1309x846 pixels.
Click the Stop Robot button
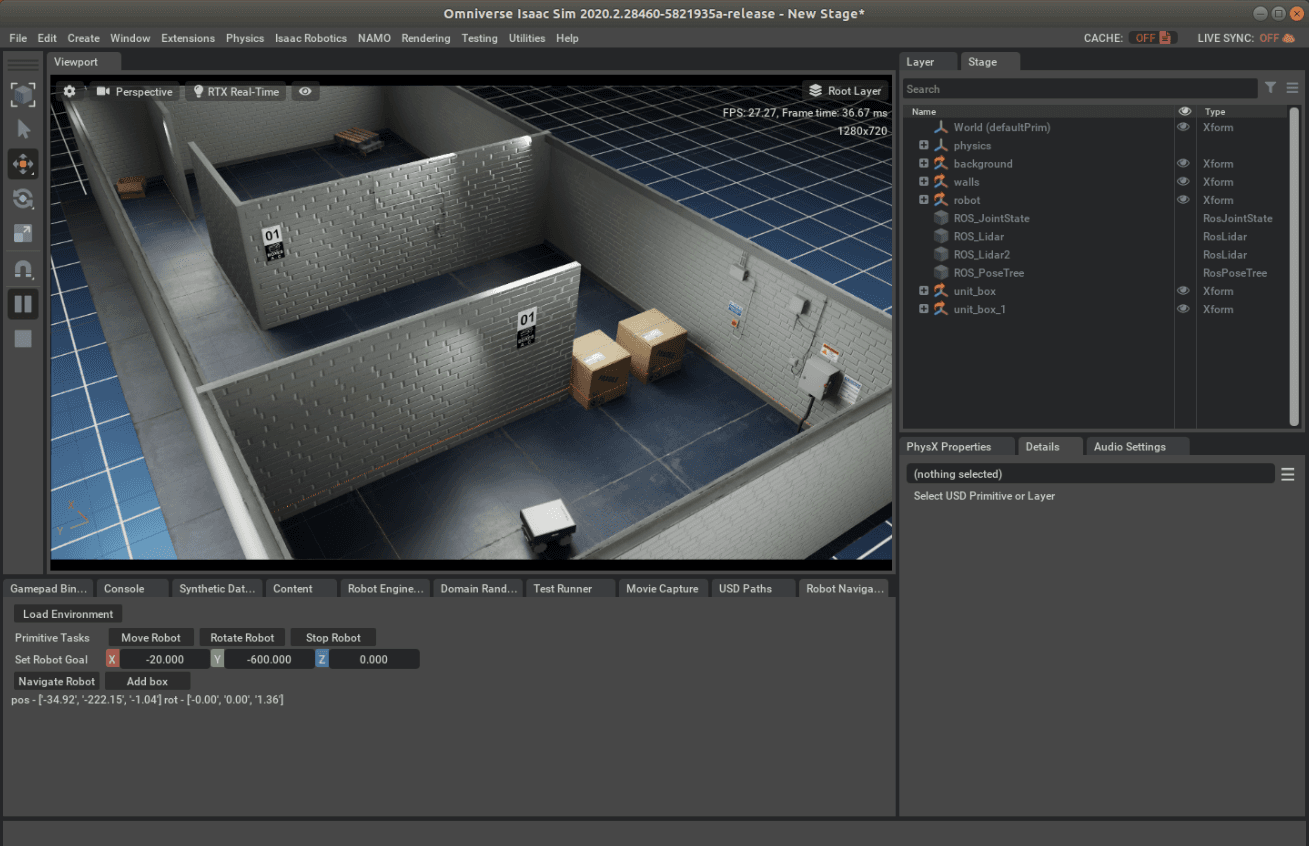click(333, 638)
